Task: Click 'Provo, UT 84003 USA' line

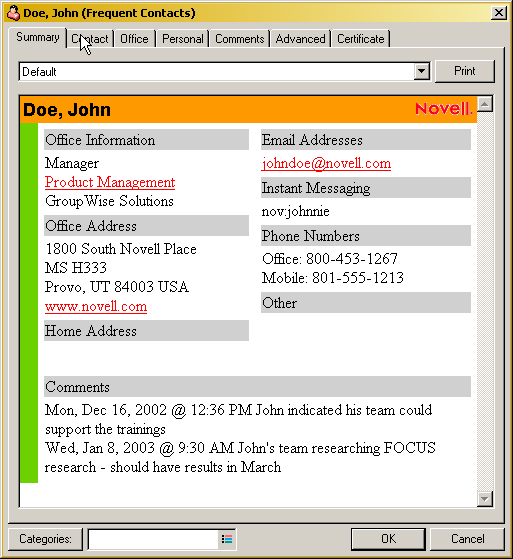Action: tap(117, 287)
